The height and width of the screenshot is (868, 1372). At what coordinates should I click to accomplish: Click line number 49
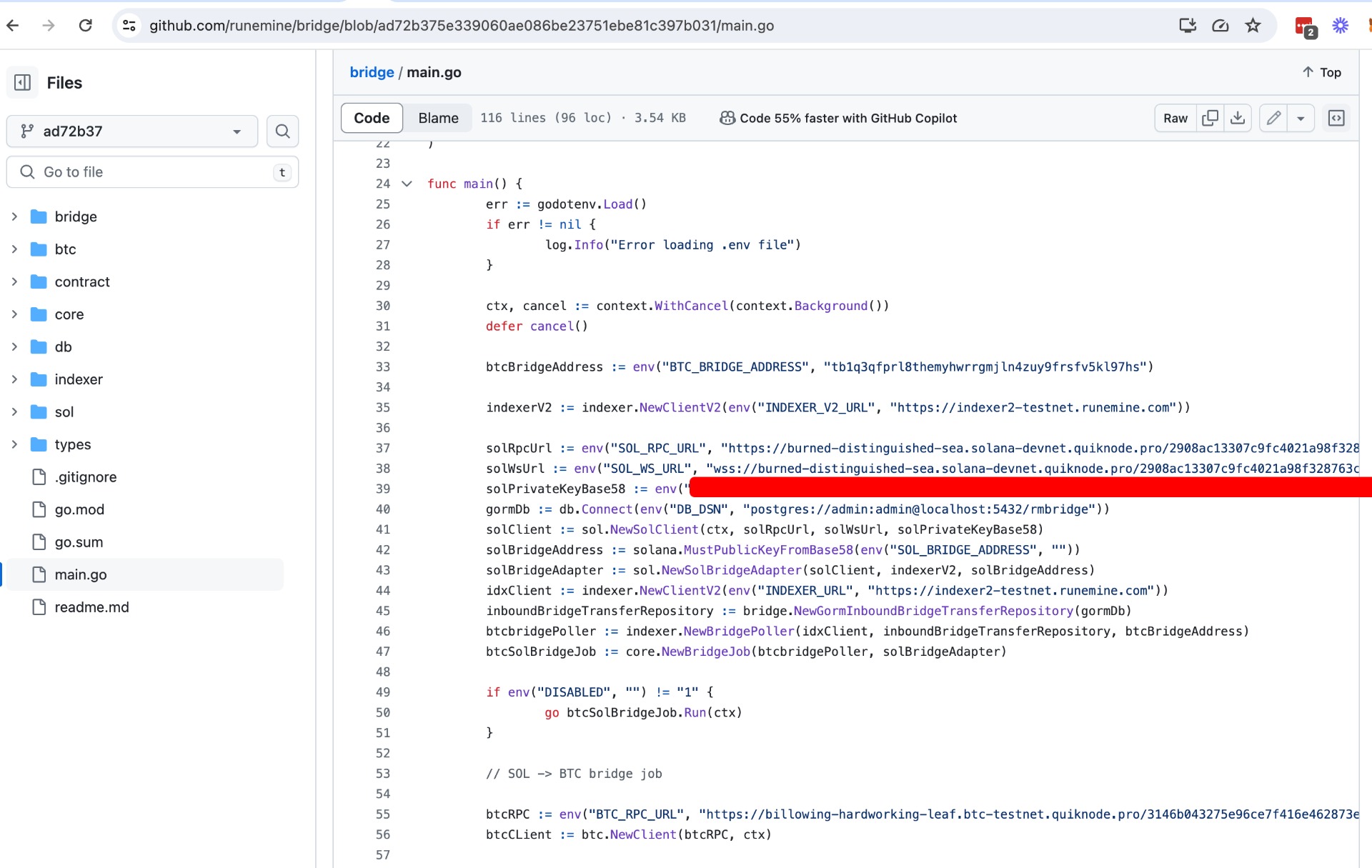click(x=383, y=692)
